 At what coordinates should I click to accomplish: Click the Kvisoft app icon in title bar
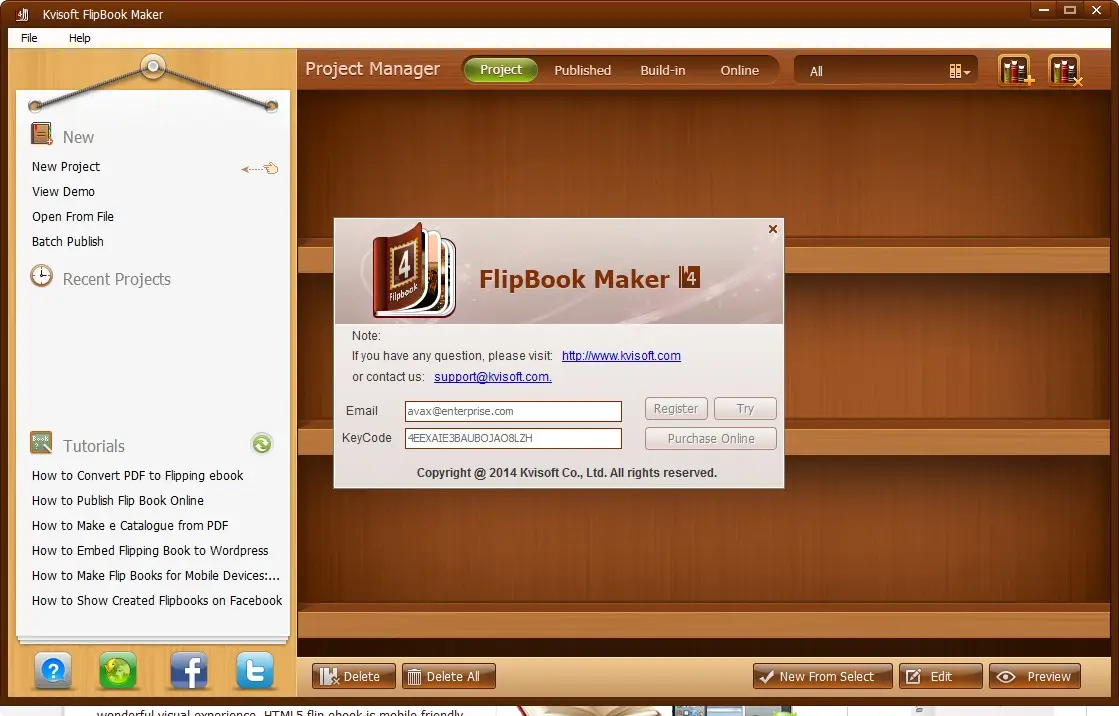[x=23, y=14]
